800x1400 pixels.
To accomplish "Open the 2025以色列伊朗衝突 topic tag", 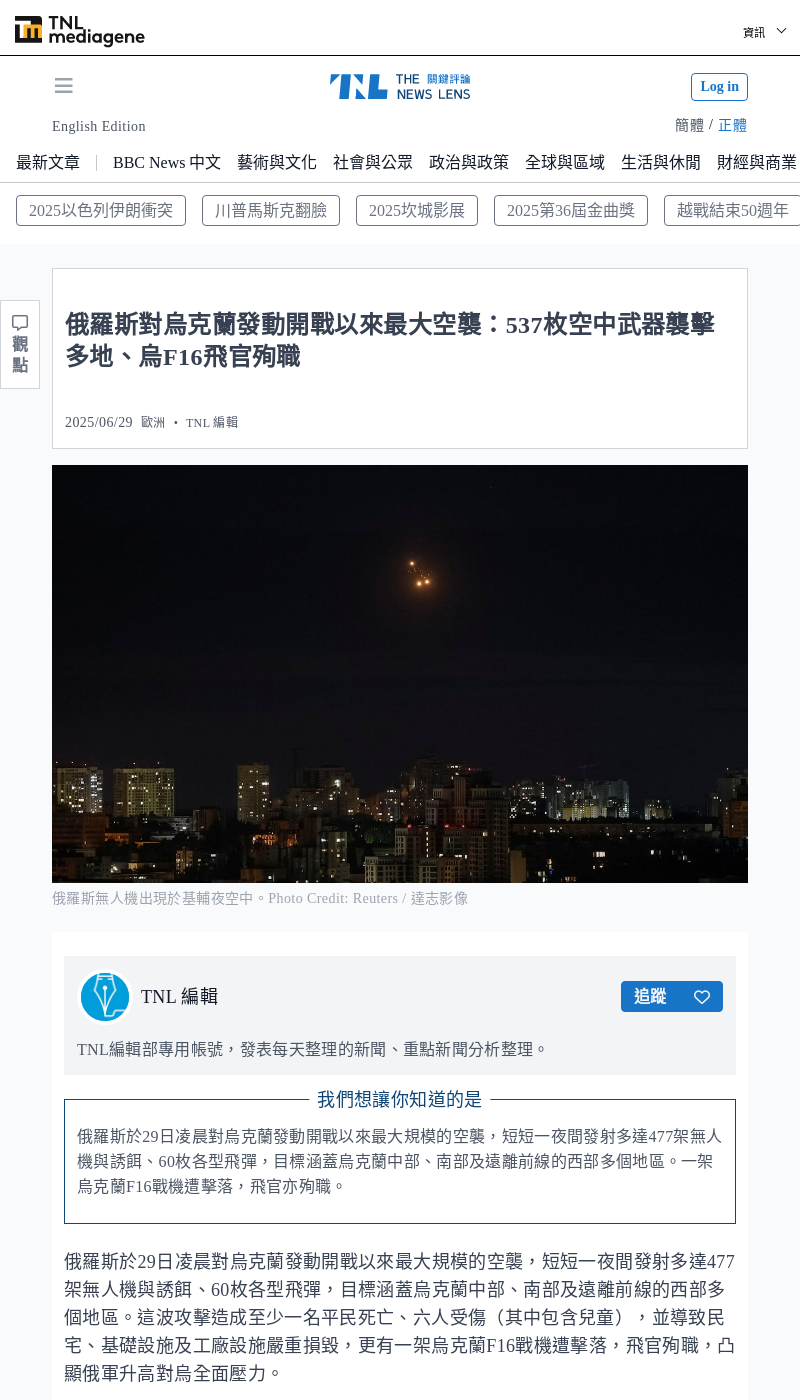I will 101,210.
